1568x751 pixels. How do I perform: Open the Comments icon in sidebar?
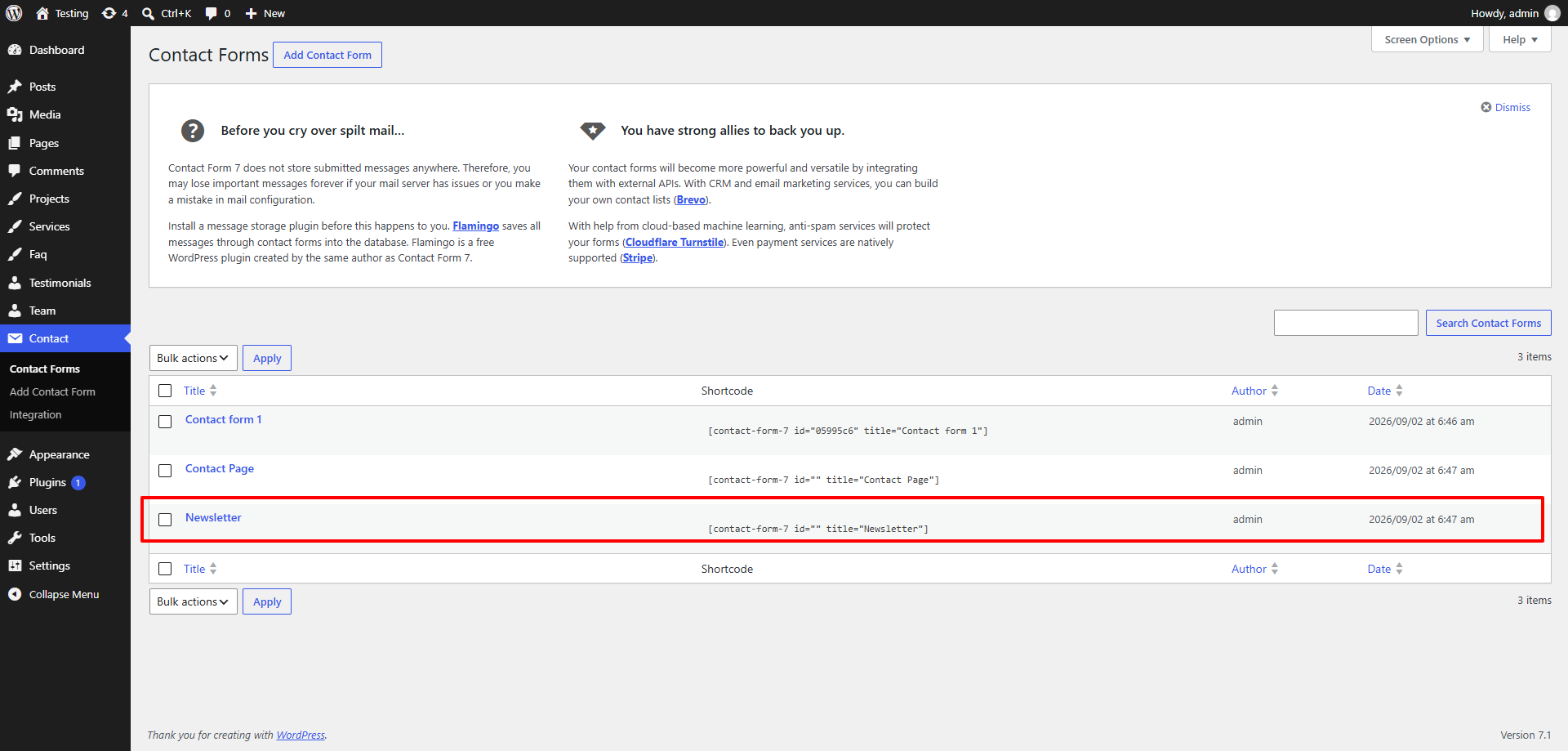pyautogui.click(x=15, y=171)
